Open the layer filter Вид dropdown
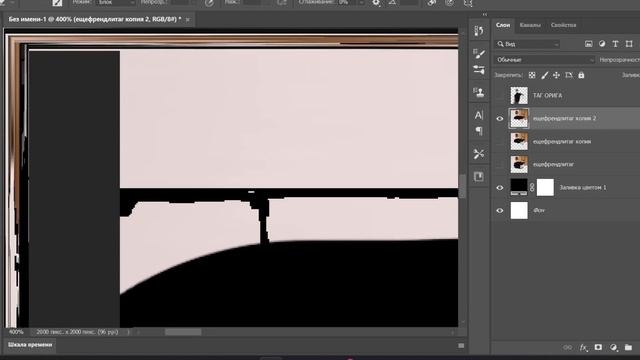640x360 pixels. pos(527,44)
